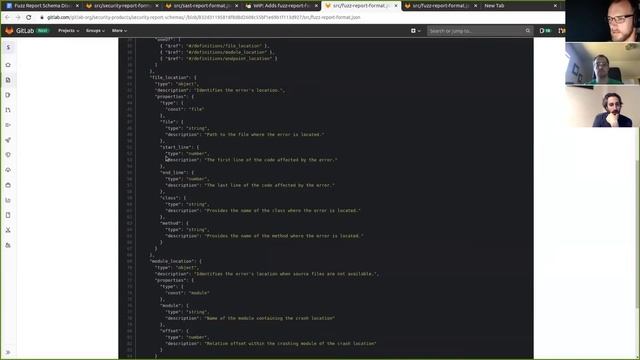Click the browser forward button
This screenshot has width=640, height=360.
(x=18, y=18)
